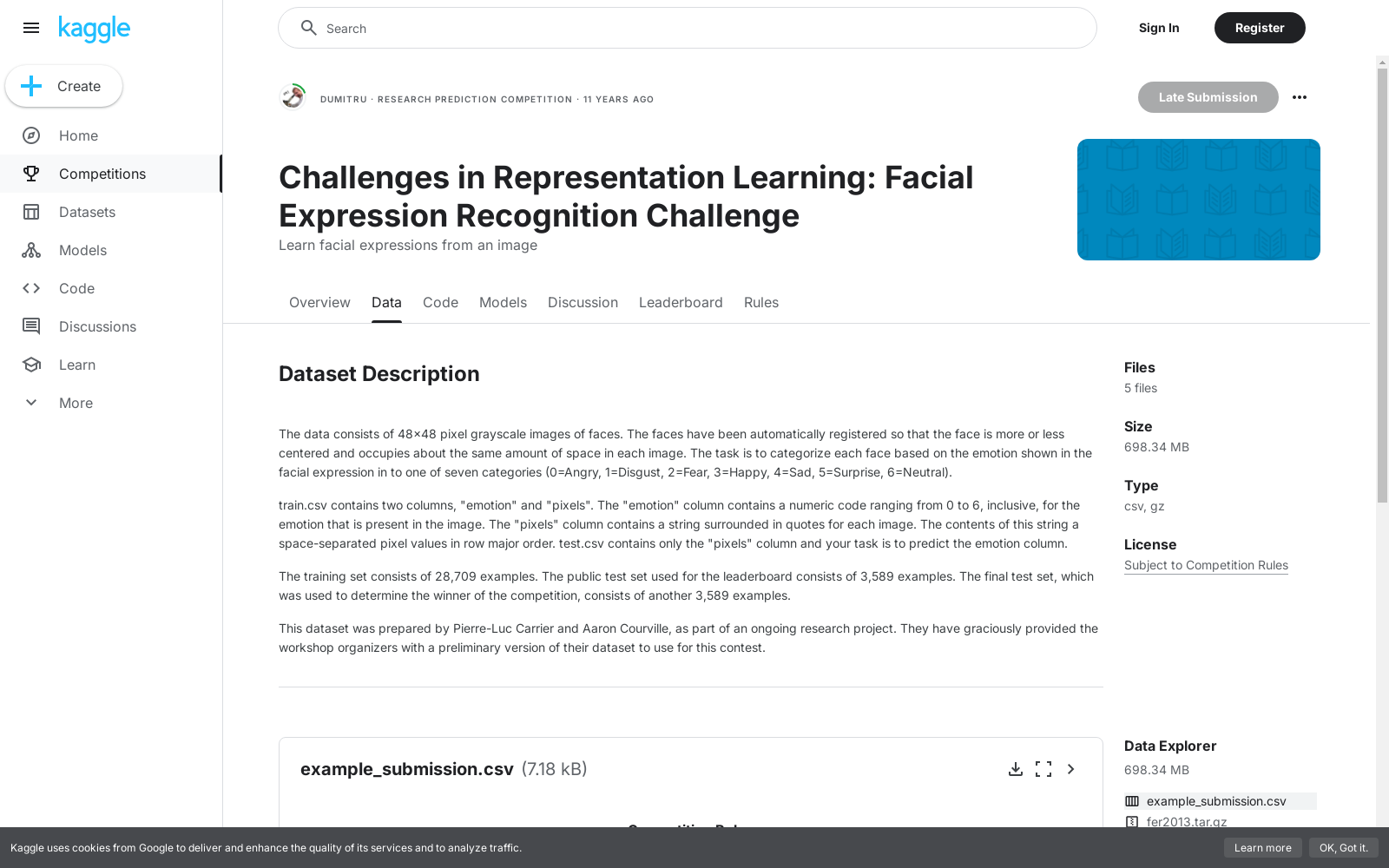Click the Late Submission button

(x=1208, y=97)
